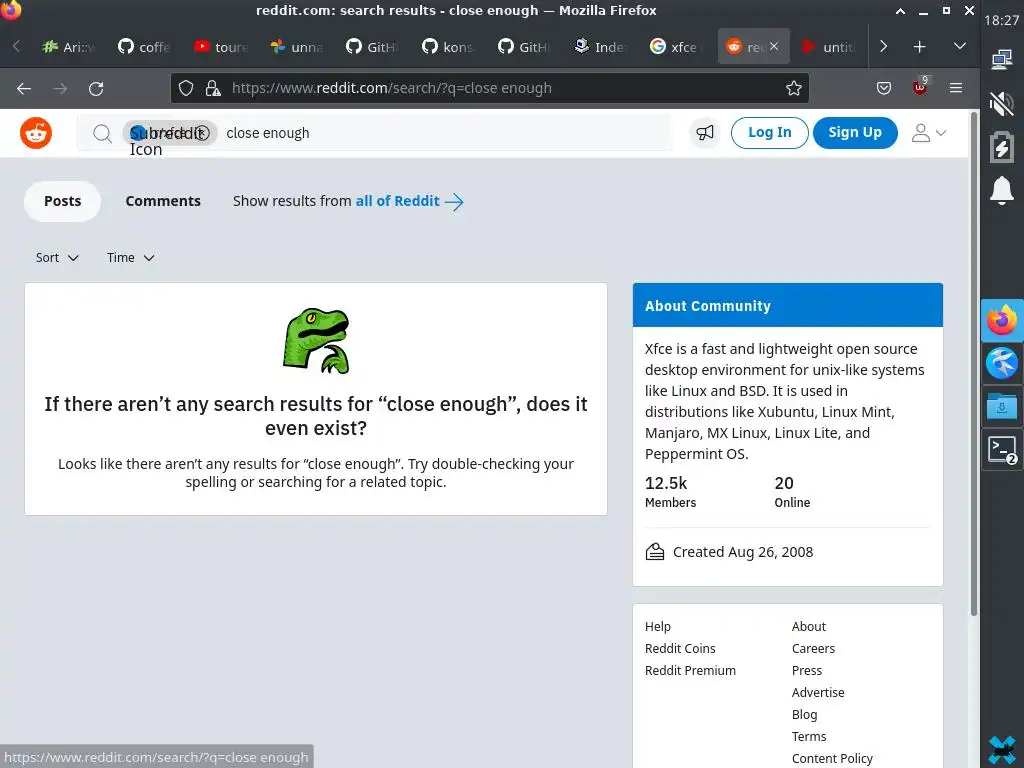Click the site security padlock icon
Screen dimensions: 1024x768
click(x=213, y=88)
